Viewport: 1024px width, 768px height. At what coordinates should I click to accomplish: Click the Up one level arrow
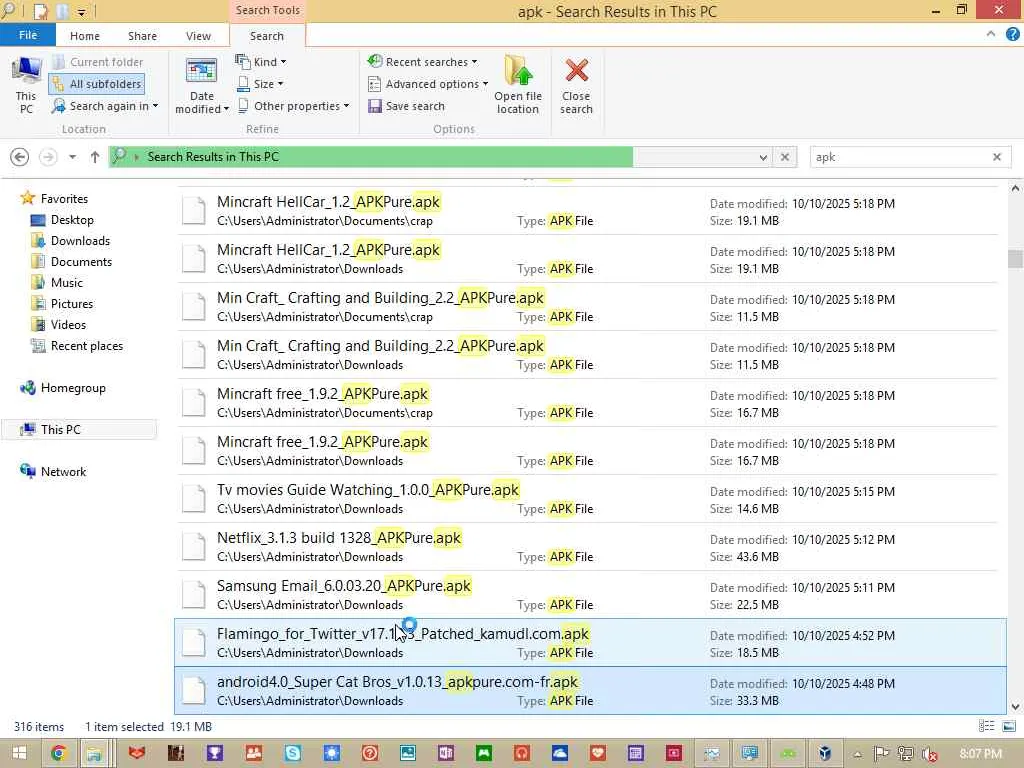(x=95, y=157)
